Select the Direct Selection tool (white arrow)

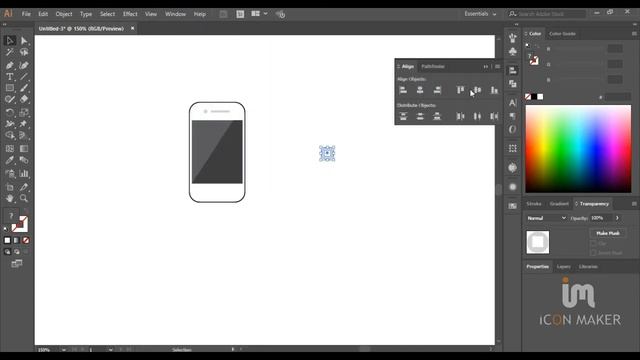(x=24, y=40)
